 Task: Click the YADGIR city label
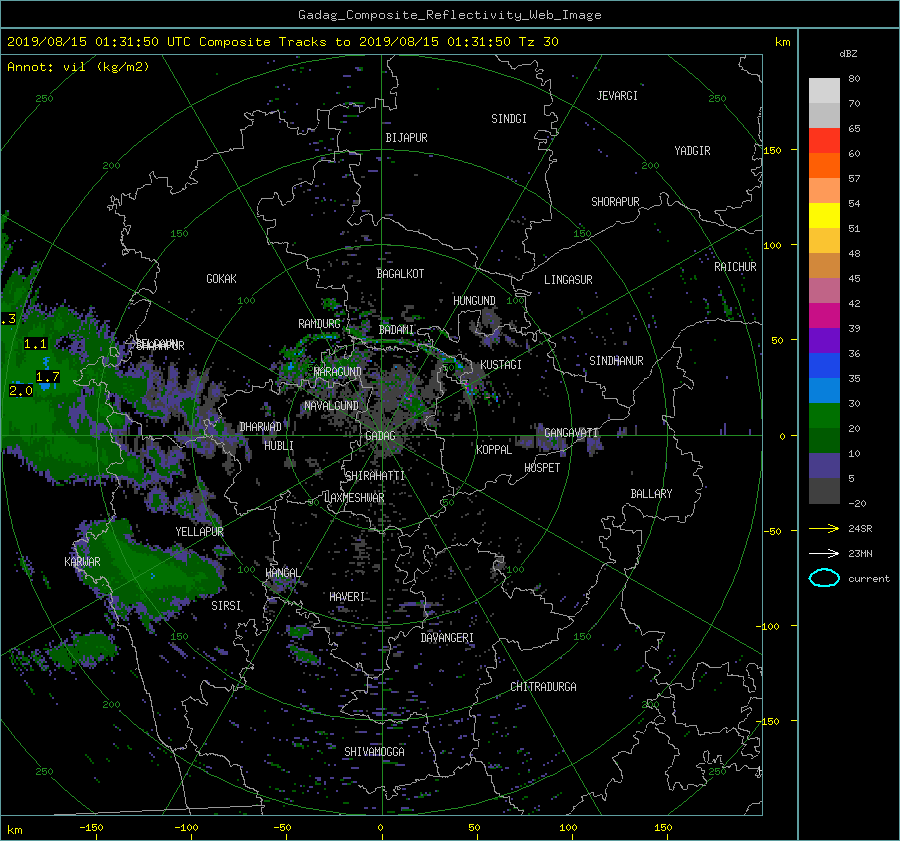pos(692,151)
